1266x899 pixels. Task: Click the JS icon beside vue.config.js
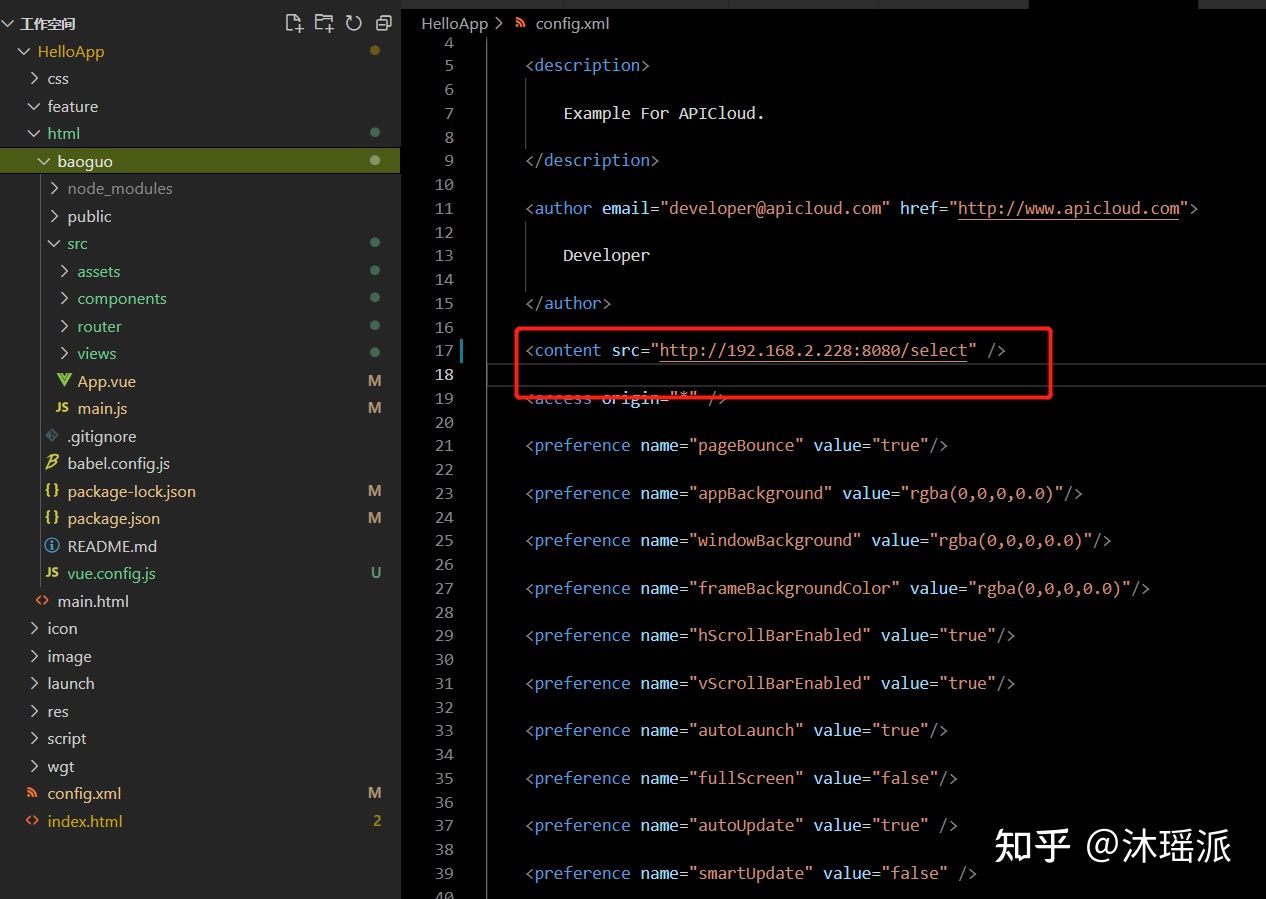pos(52,573)
